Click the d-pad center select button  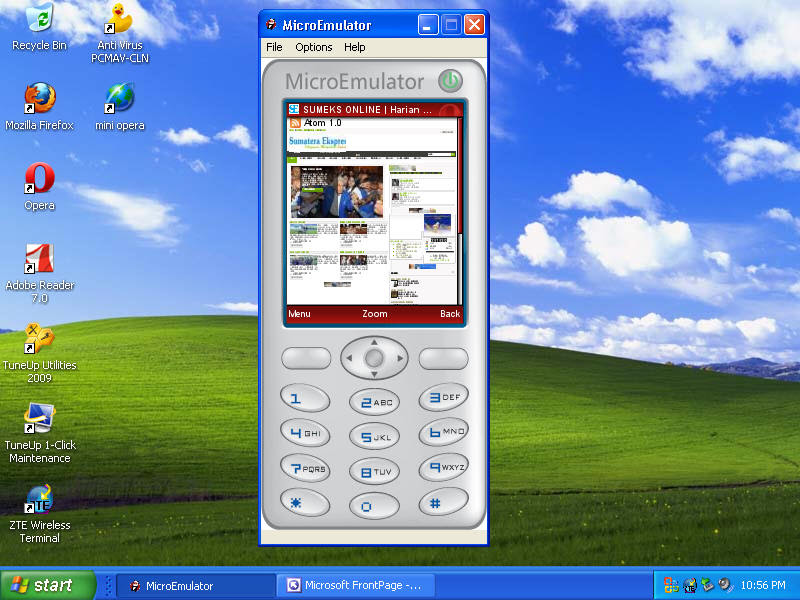pos(374,358)
